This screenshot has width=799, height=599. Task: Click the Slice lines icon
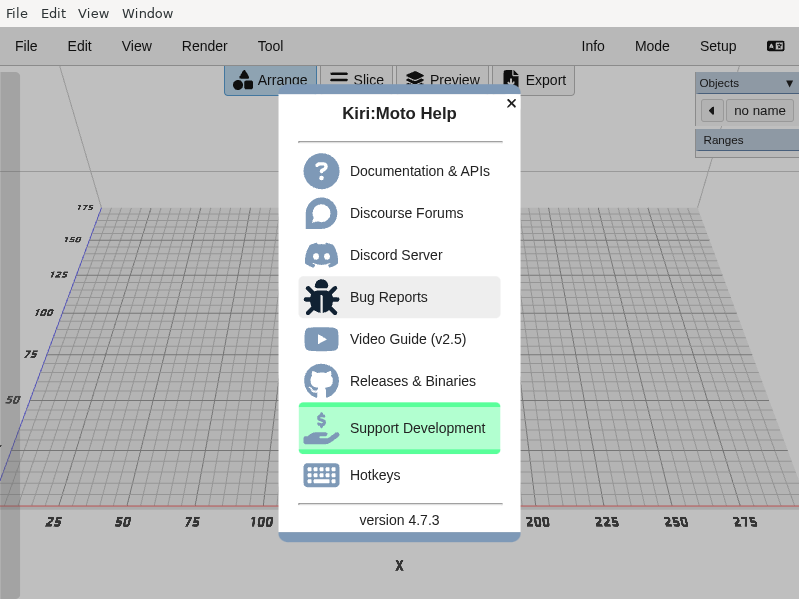click(339, 78)
